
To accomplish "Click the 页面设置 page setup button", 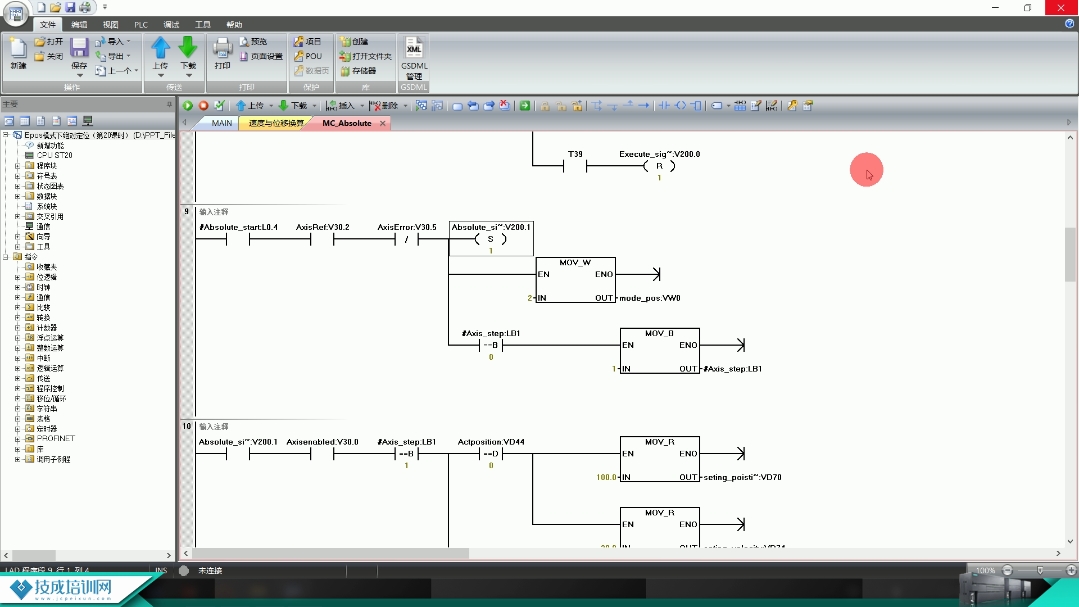I will pos(261,56).
